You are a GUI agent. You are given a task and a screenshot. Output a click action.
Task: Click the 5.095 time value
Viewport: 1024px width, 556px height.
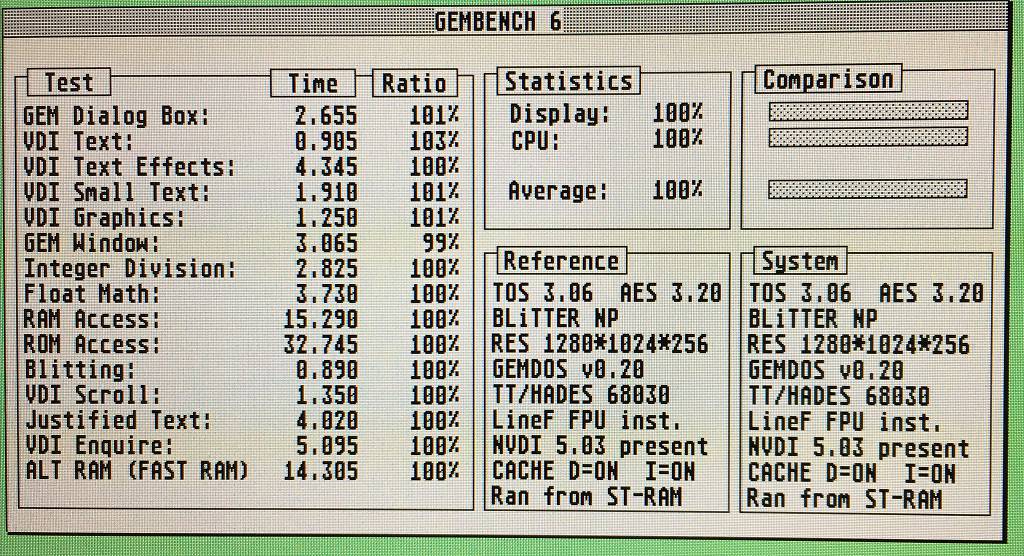[326, 446]
